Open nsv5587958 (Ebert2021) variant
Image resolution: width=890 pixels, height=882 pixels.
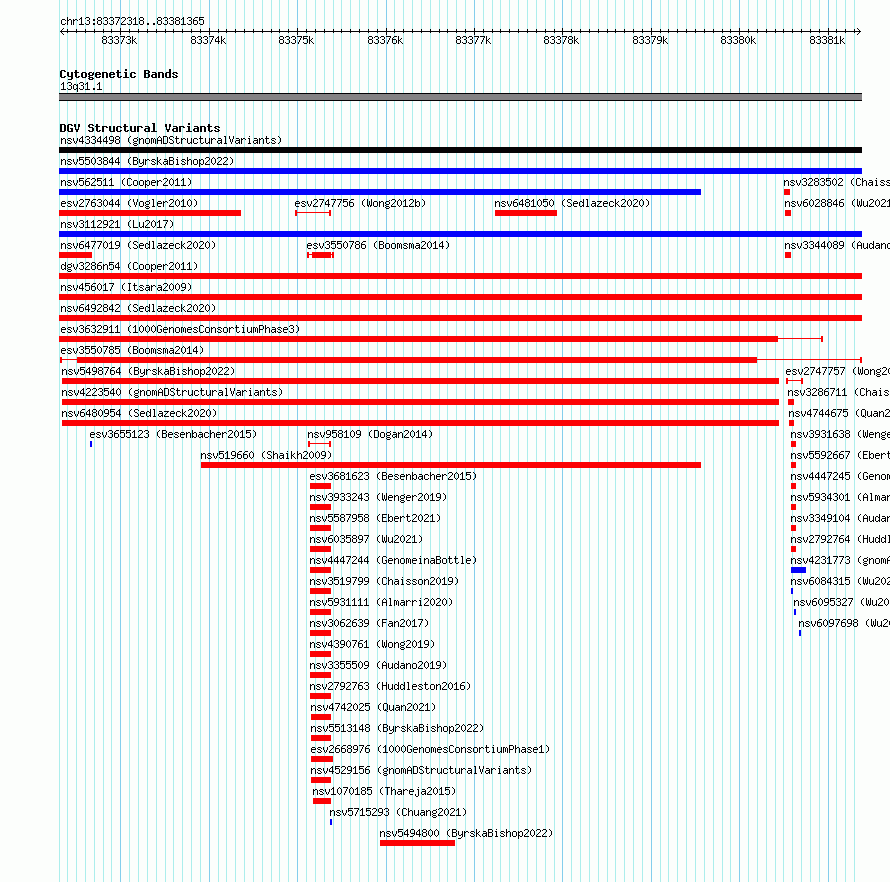[375, 518]
